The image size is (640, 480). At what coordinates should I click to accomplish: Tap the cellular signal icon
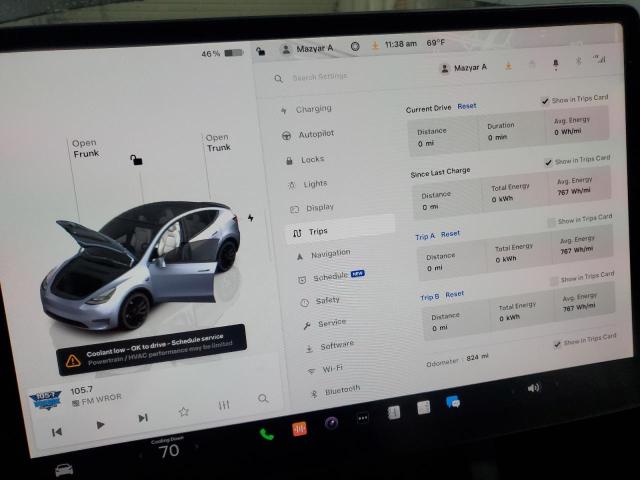pos(599,60)
